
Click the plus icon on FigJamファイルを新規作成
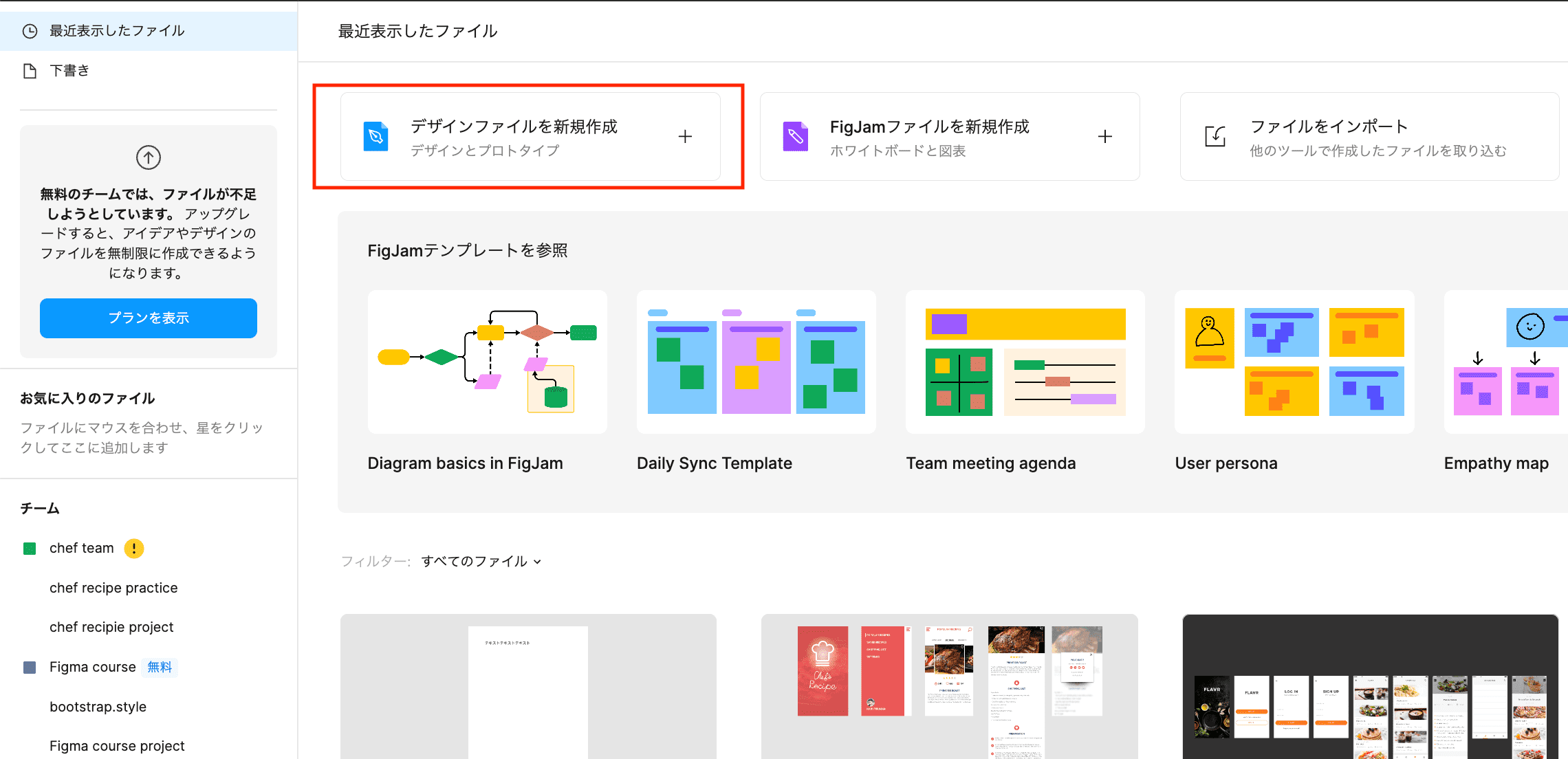[1105, 137]
